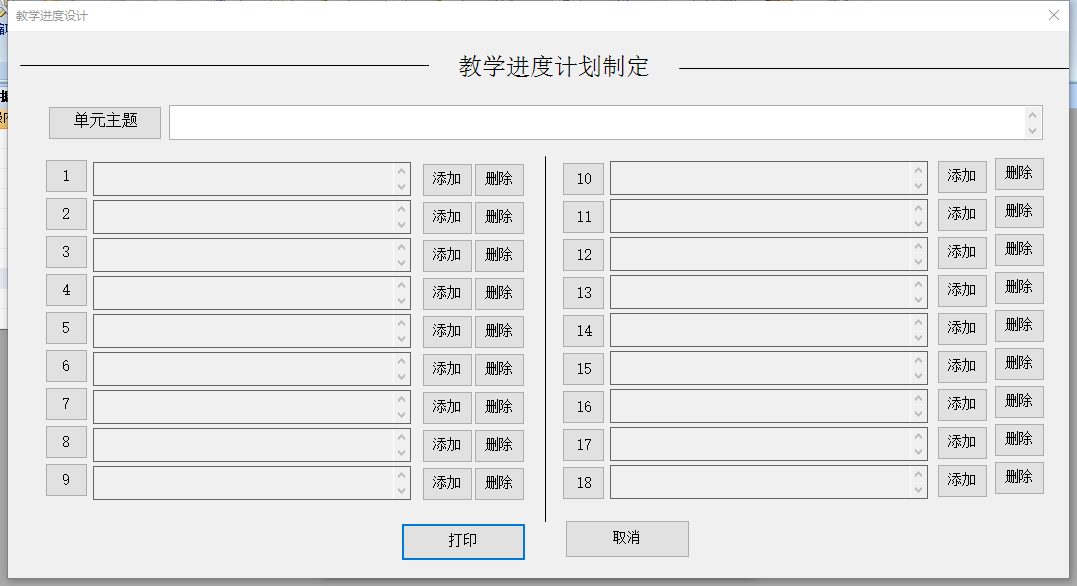
Task: Focus the 单元主题 text field
Action: click(x=598, y=122)
